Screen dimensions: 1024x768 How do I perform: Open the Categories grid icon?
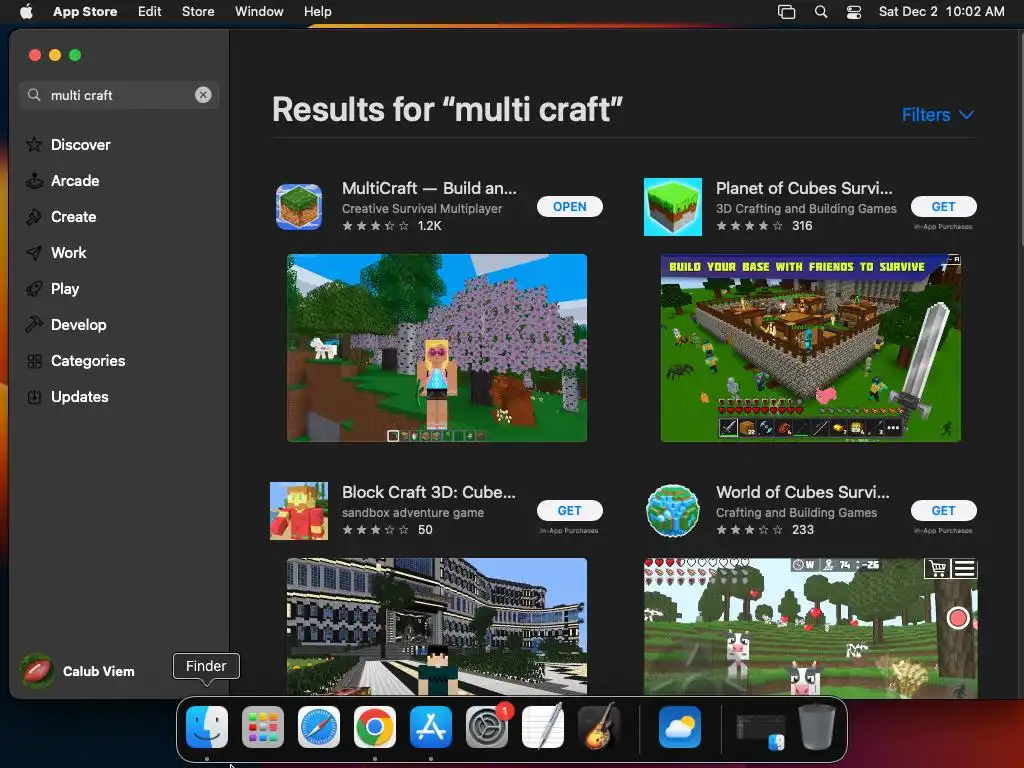[34, 360]
